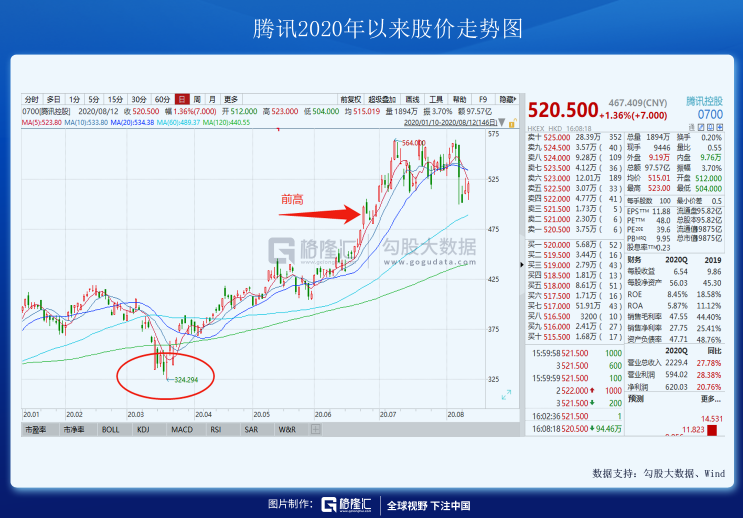
Task: Click the expand chart diagonal arrows icon
Action: pos(506,395)
